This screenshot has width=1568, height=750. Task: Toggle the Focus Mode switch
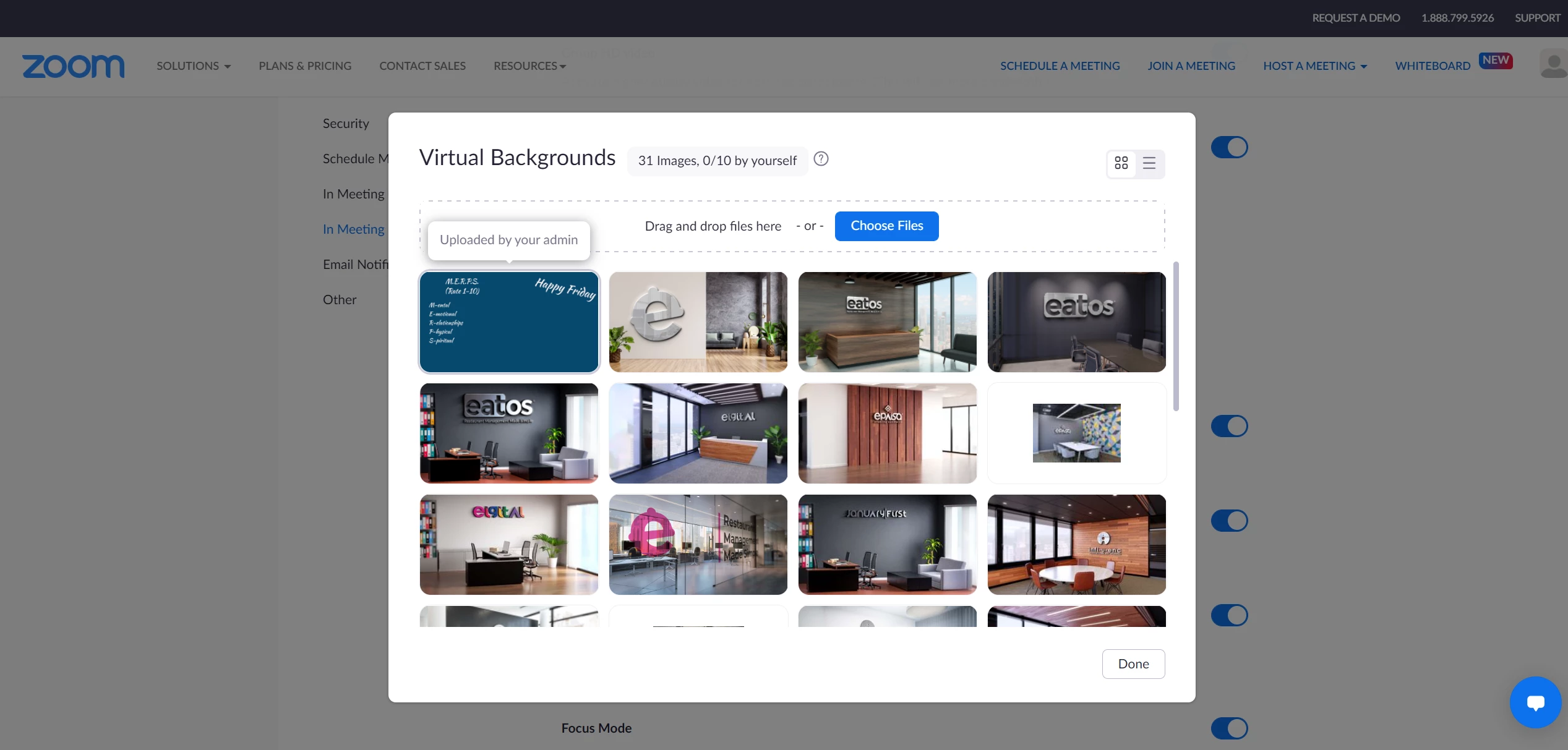point(1229,728)
